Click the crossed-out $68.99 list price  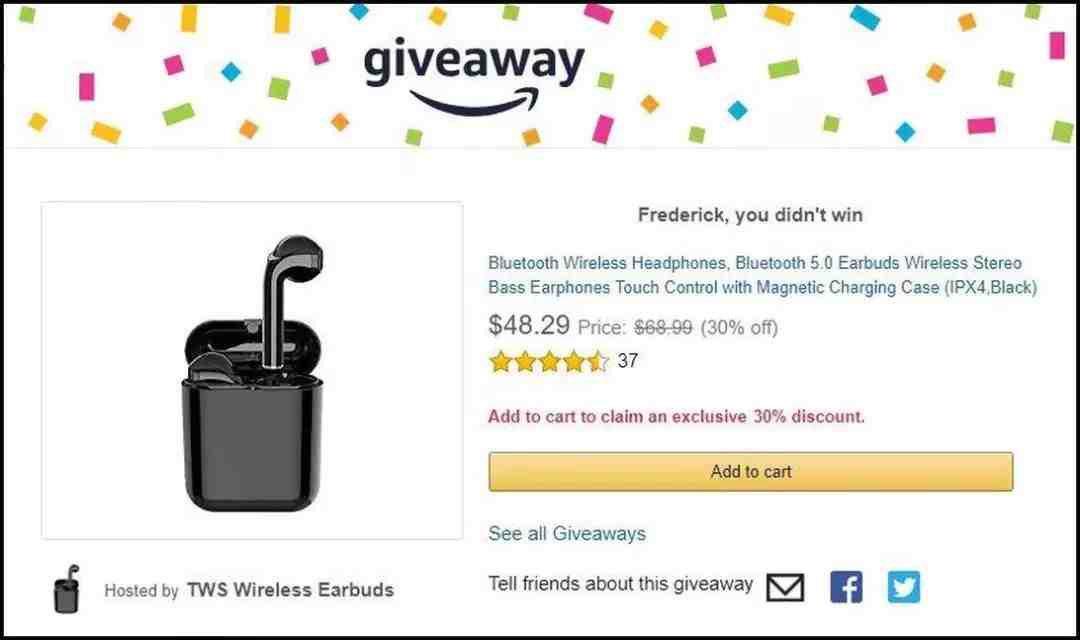pyautogui.click(x=663, y=327)
